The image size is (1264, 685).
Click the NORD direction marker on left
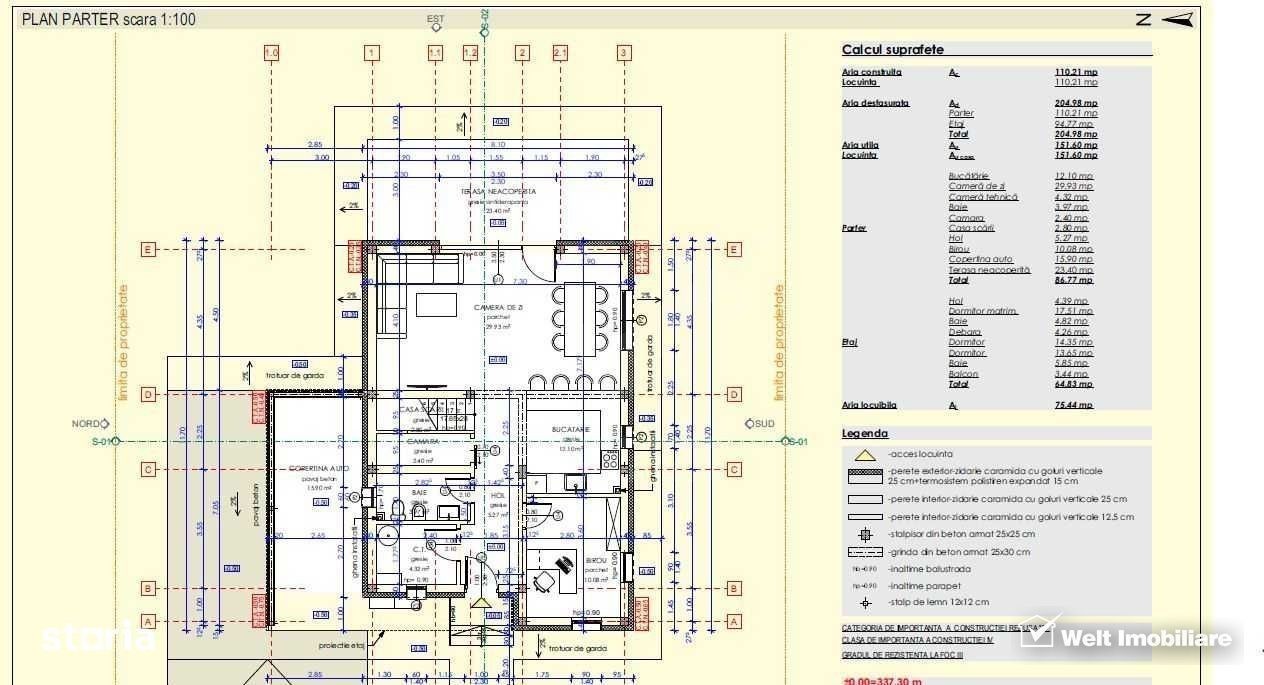(86, 424)
